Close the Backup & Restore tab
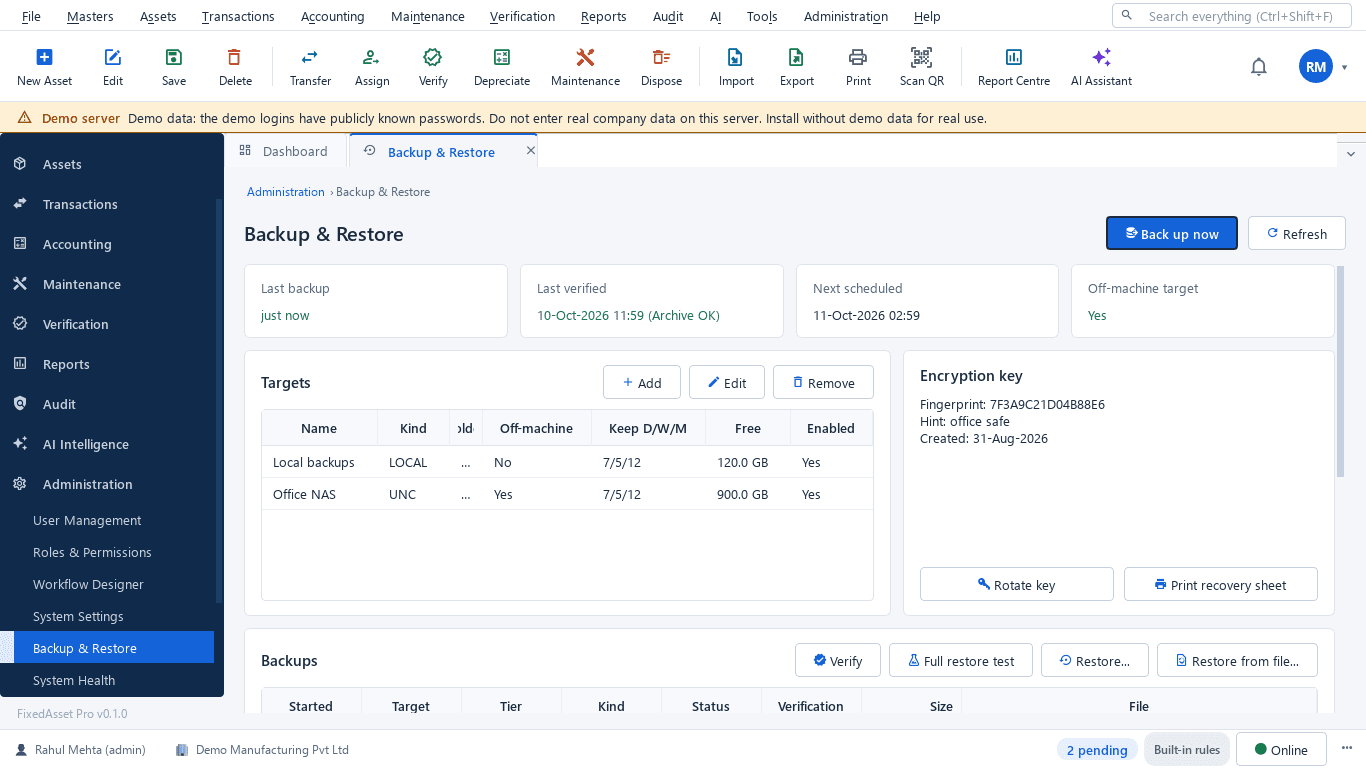Image resolution: width=1366 pixels, height=768 pixels. pyautogui.click(x=531, y=151)
